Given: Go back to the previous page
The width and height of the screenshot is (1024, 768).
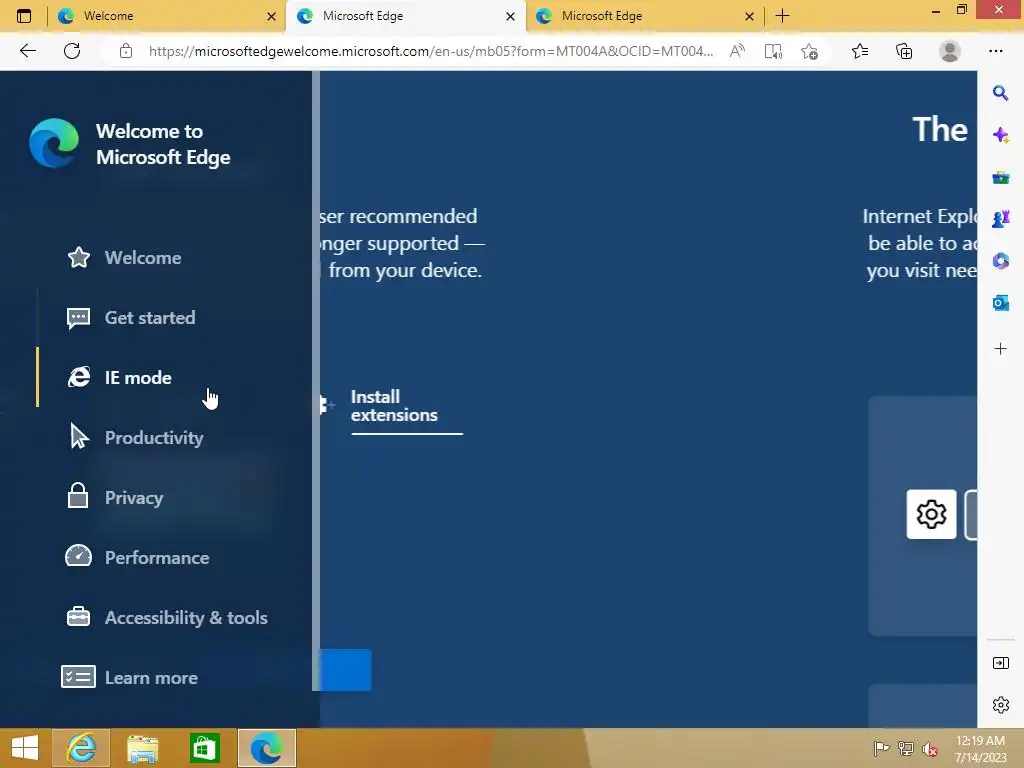Looking at the screenshot, I should point(27,51).
